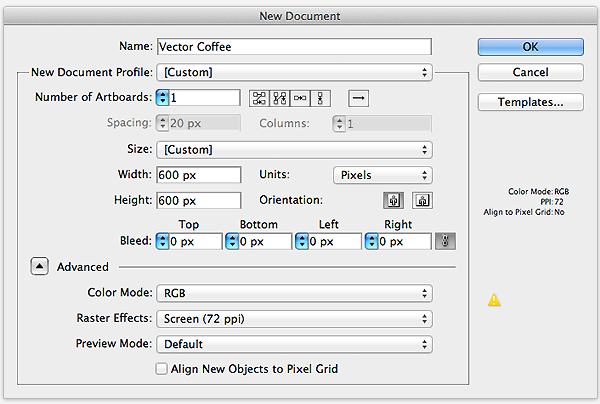The image size is (600, 404).
Task: Open the New Document Profile dropdown
Action: click(x=294, y=72)
